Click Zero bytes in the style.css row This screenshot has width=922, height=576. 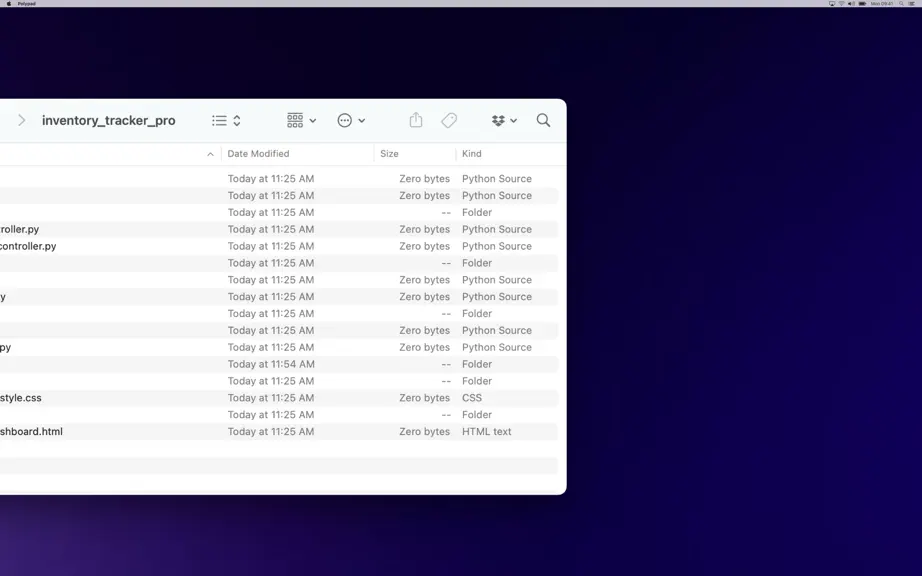pos(425,398)
